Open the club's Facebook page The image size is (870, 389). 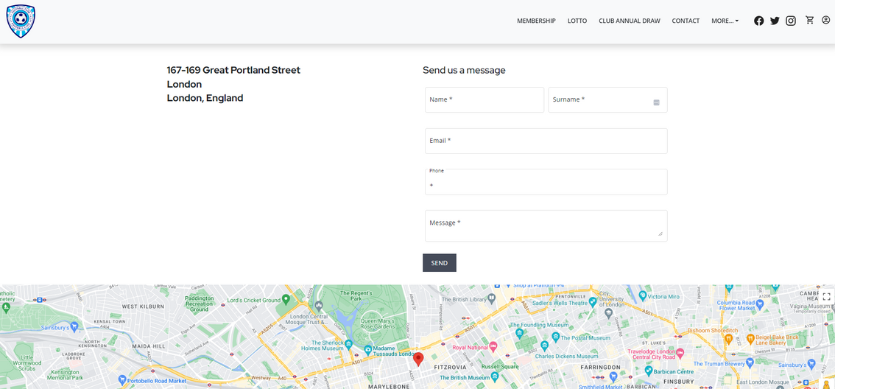(758, 21)
